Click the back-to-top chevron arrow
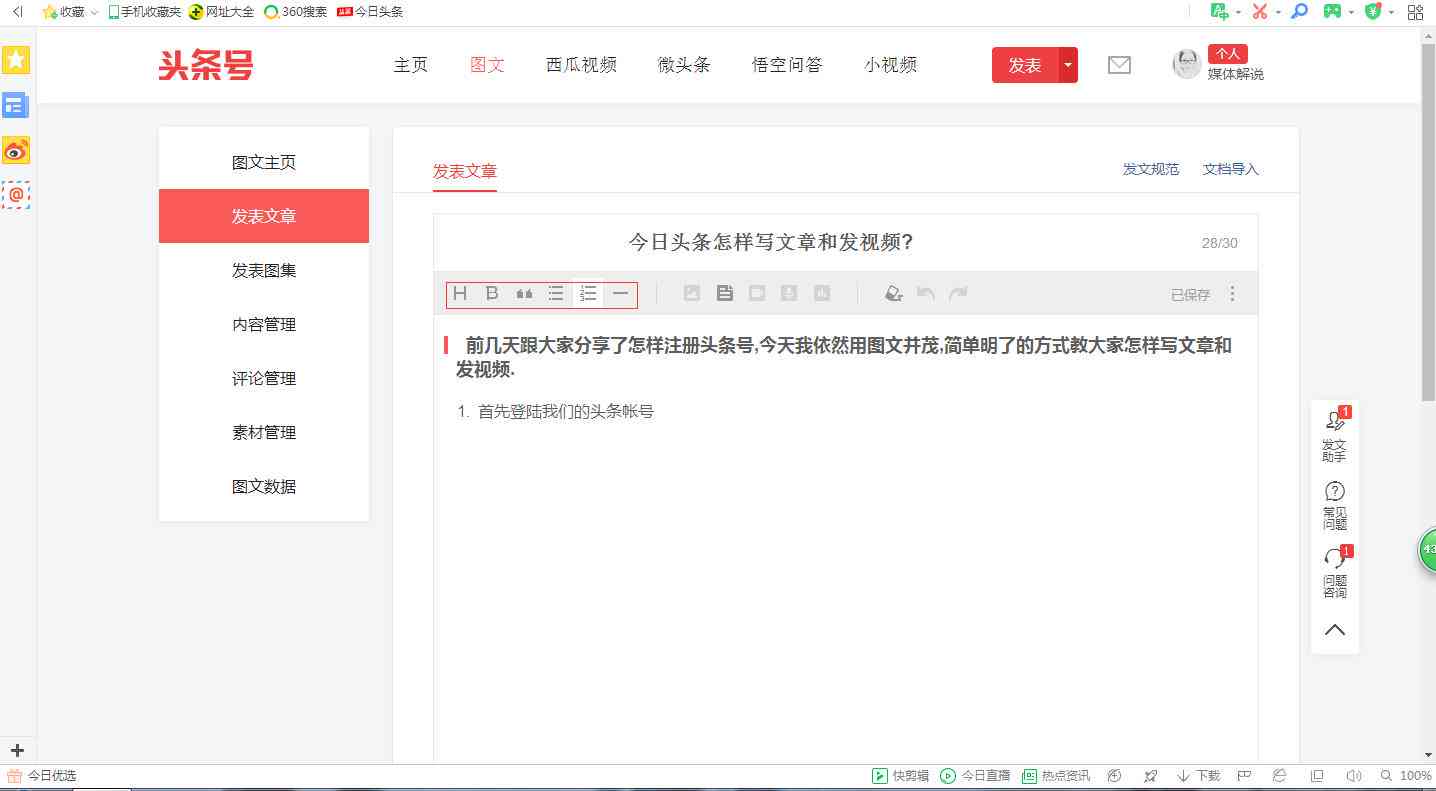Screen dimensions: 1436x791 1335,629
